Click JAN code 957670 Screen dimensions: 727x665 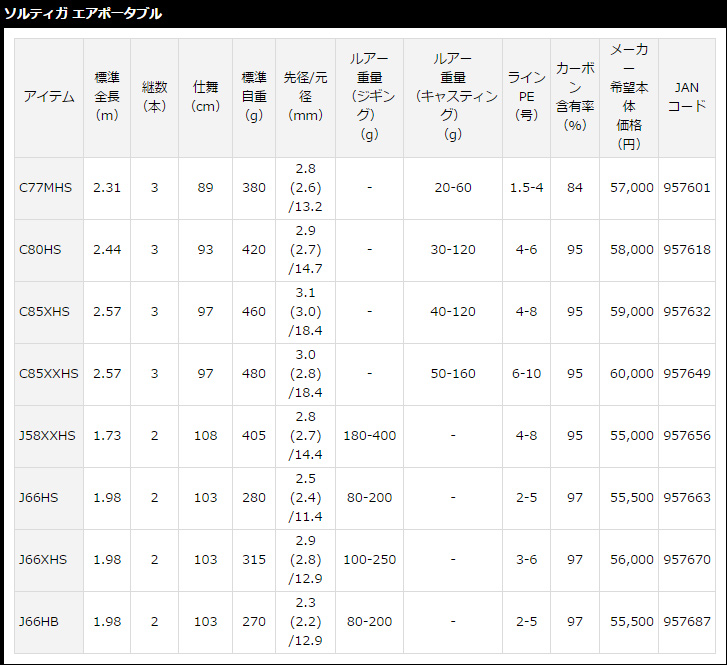pos(687,560)
